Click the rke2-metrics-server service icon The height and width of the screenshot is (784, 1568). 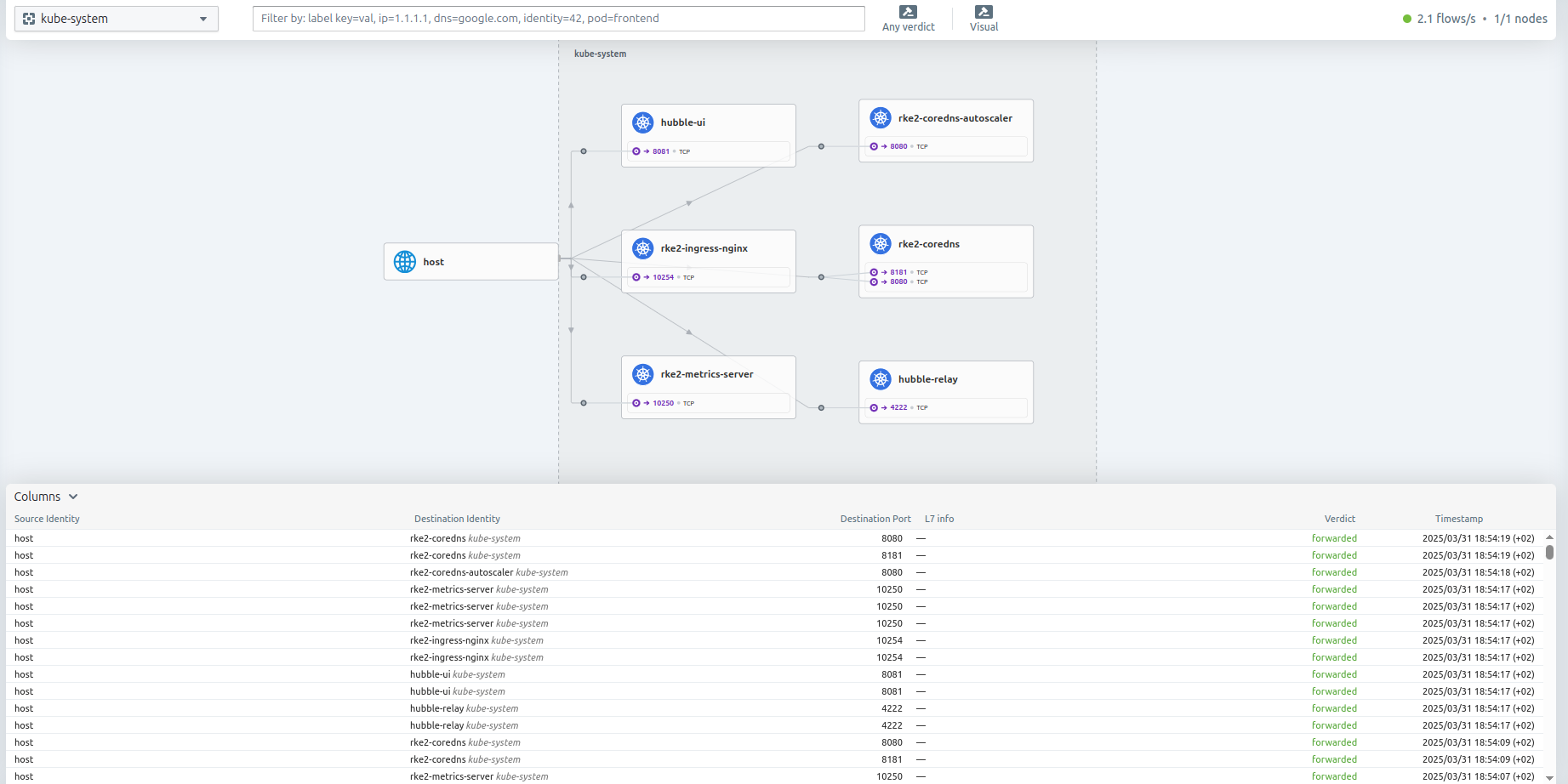click(x=643, y=374)
